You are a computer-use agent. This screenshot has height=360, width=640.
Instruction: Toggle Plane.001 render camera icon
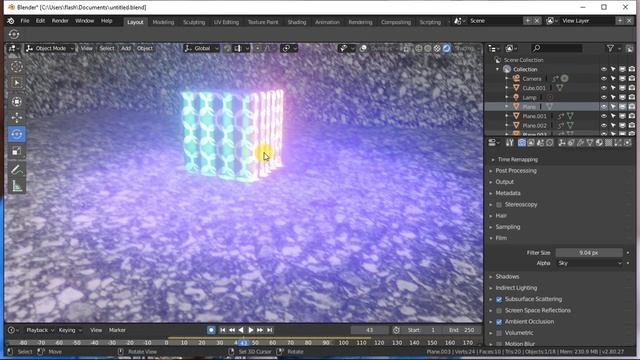[631, 116]
